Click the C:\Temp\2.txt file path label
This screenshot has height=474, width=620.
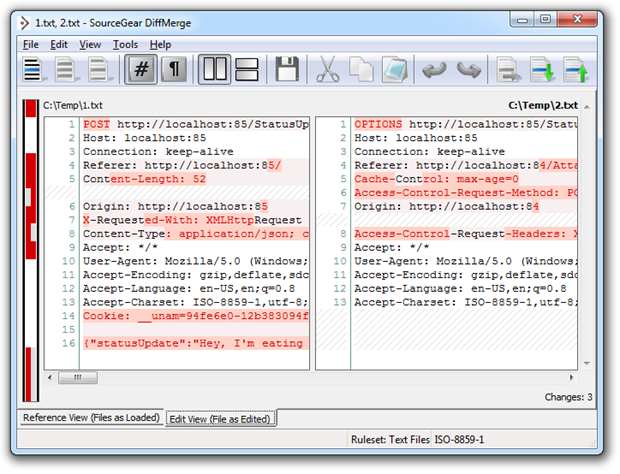pos(543,106)
